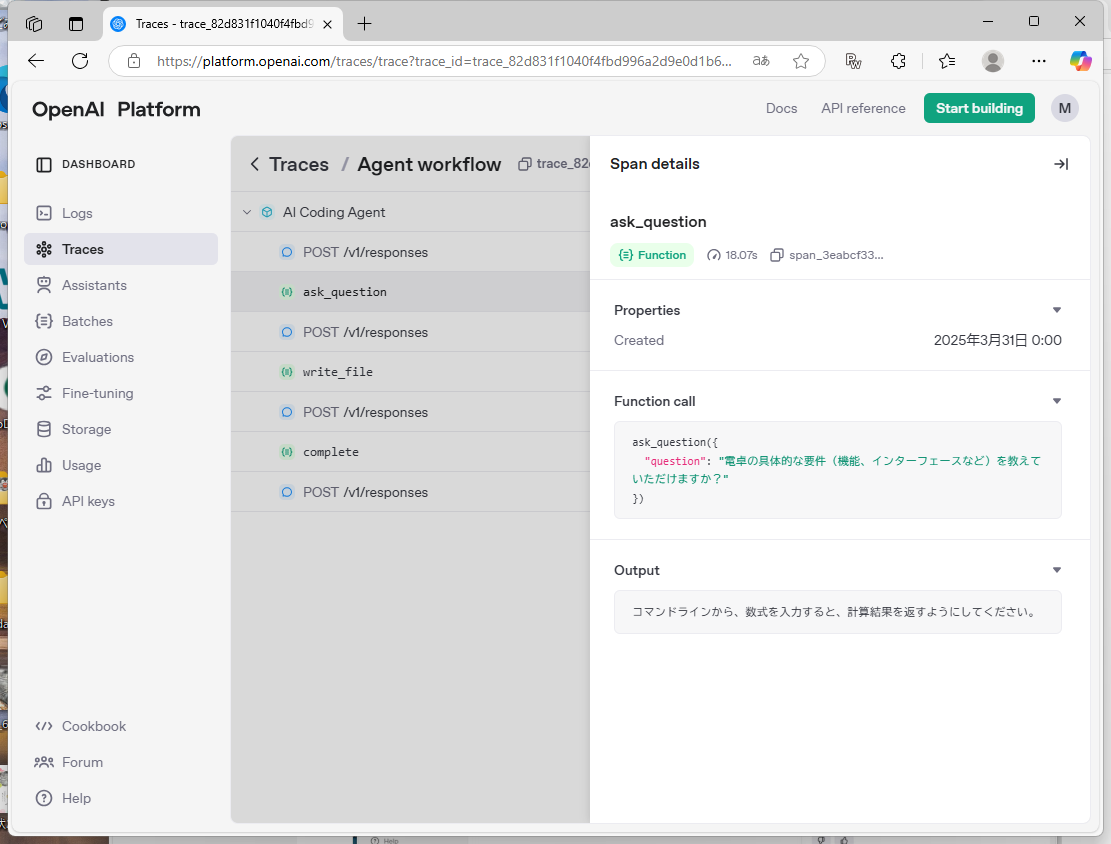Open Usage in the sidebar

120,466
